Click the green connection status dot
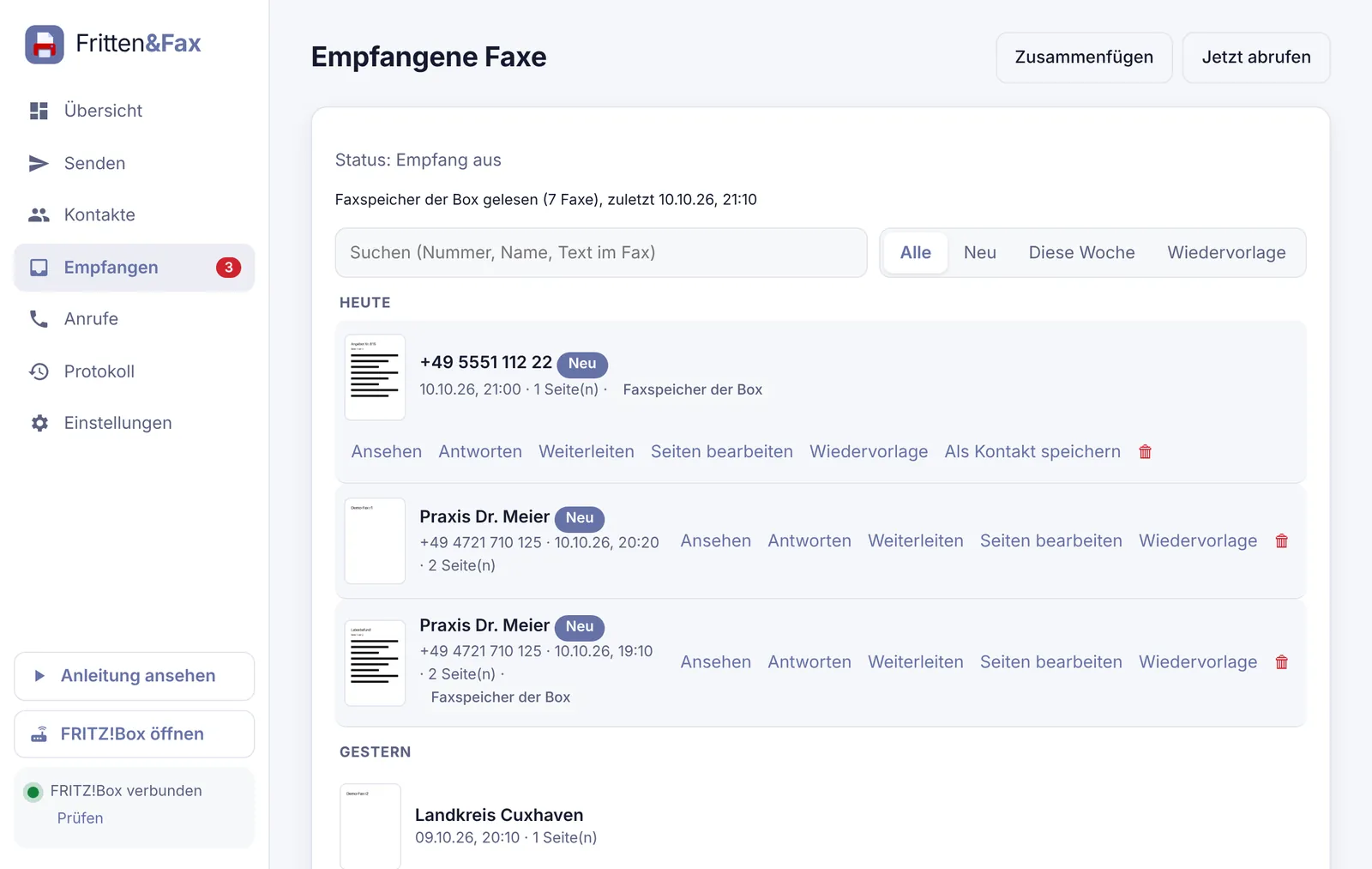Image resolution: width=1372 pixels, height=869 pixels. [x=33, y=792]
